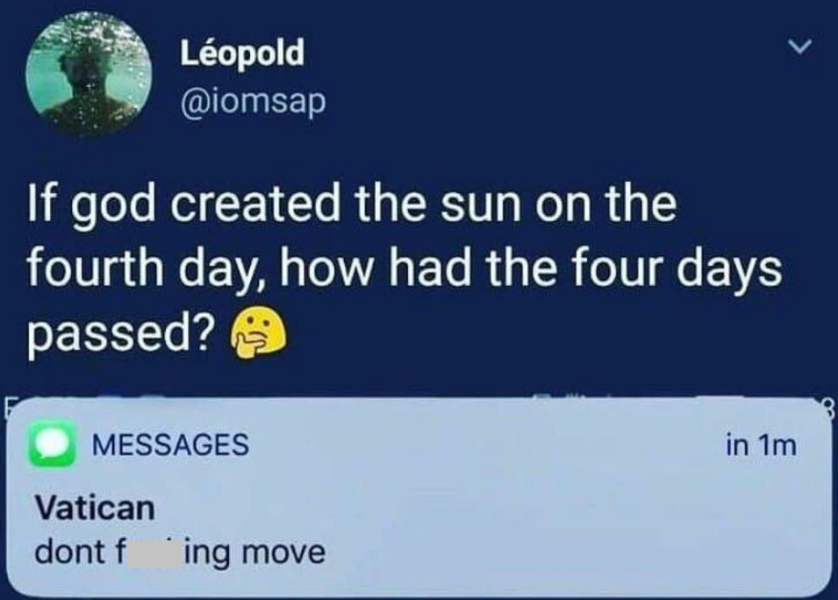
Task: Open the tweet options chevron menu
Action: tap(798, 47)
